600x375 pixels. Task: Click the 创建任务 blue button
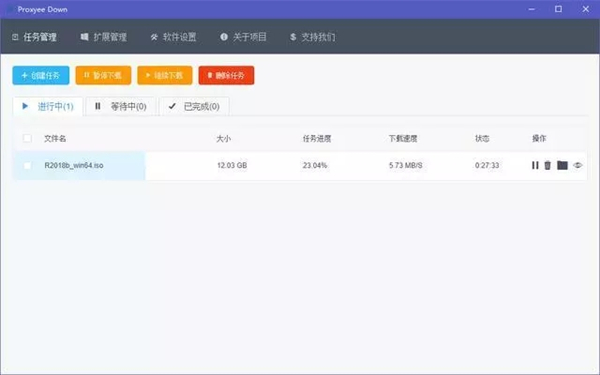[41, 75]
